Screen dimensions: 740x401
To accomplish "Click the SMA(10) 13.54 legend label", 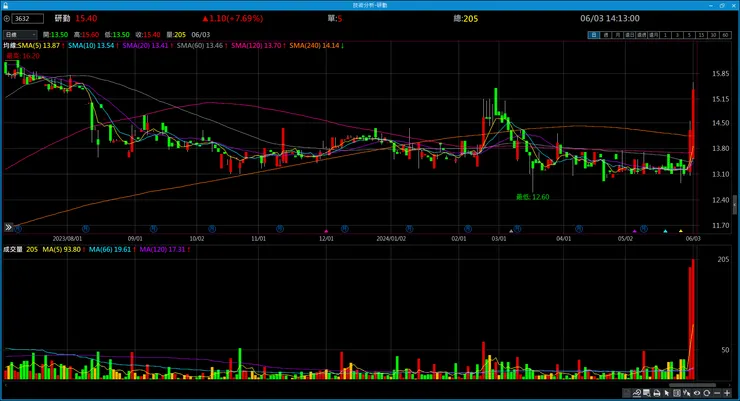I will [x=91, y=46].
